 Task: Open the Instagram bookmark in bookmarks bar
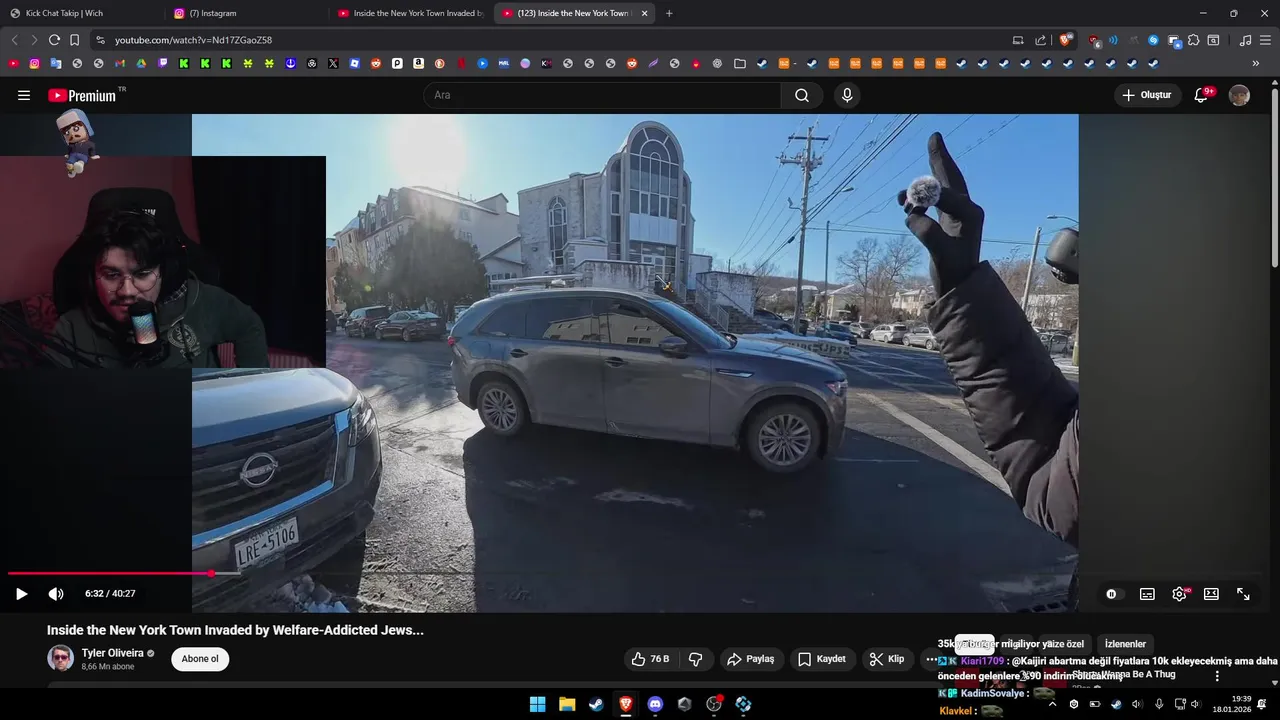click(x=34, y=63)
